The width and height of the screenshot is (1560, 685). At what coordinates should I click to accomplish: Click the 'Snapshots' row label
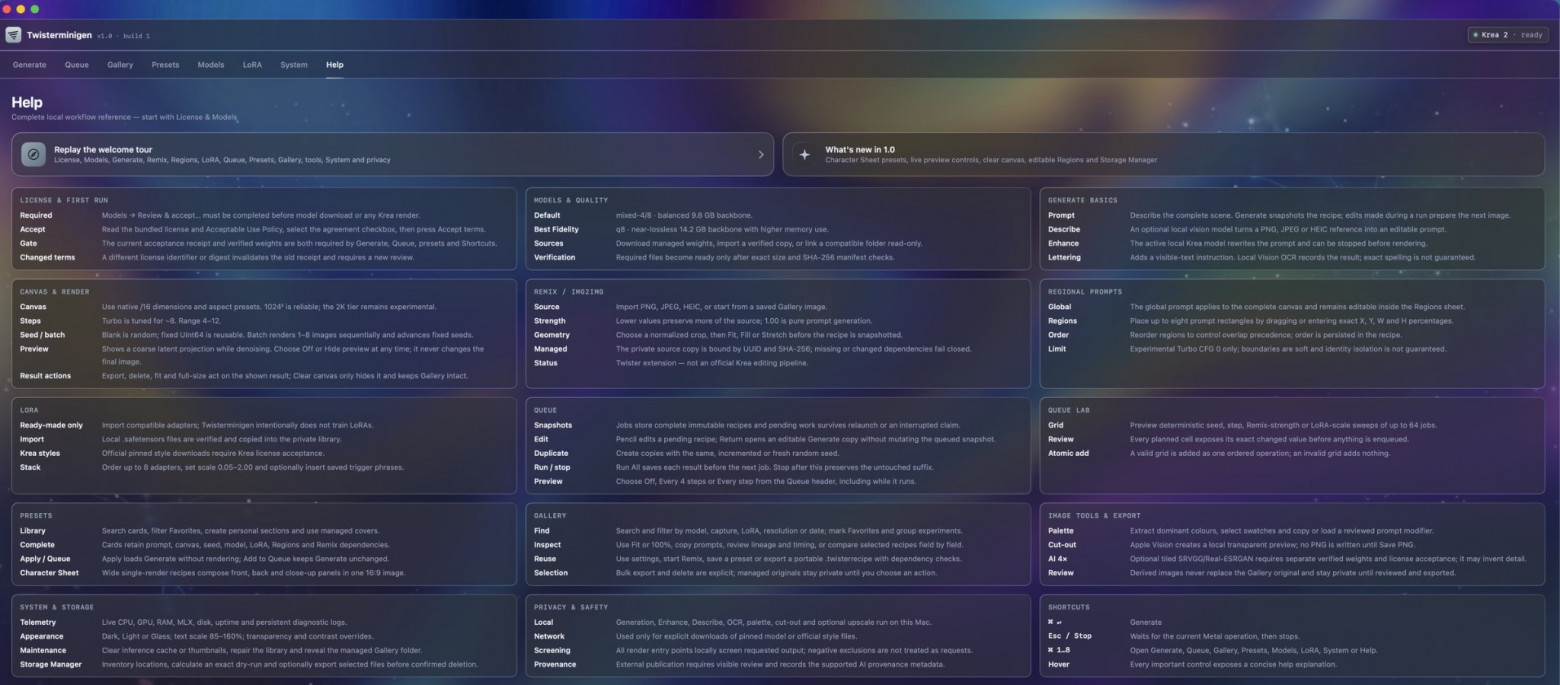pos(553,425)
